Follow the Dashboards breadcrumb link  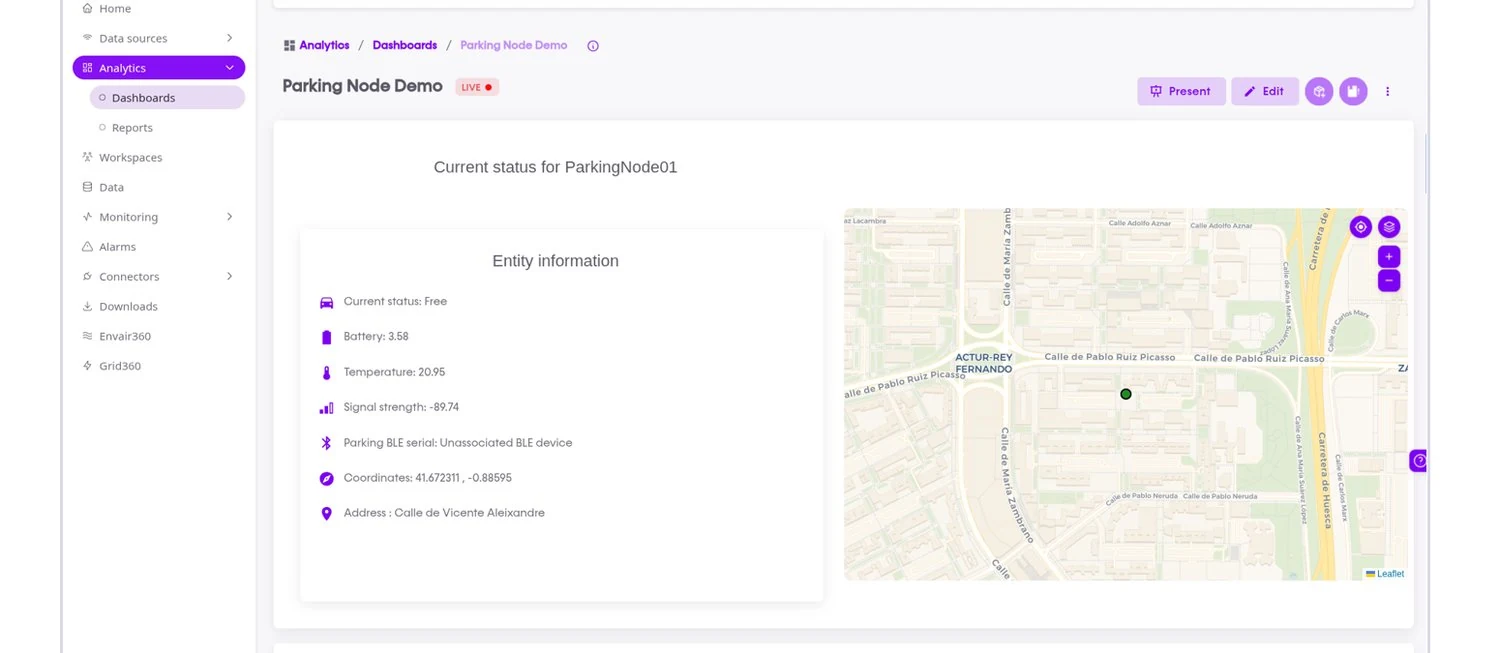(x=405, y=46)
